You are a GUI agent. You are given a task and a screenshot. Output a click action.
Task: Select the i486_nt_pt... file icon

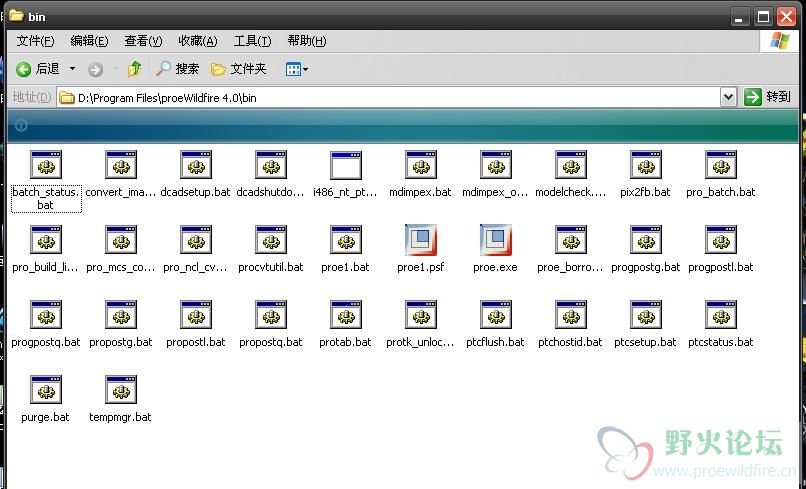pyautogui.click(x=346, y=165)
